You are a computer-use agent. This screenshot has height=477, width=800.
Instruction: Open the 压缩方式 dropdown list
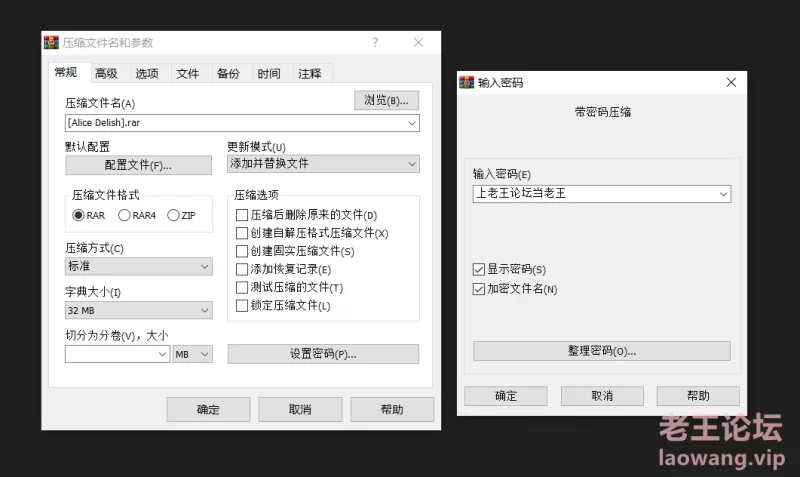205,267
